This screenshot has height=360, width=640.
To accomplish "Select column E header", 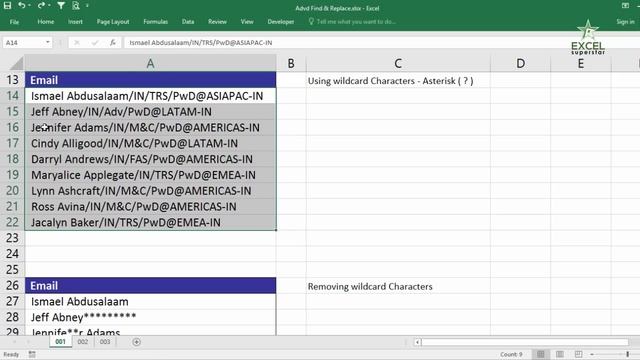I will tap(580, 64).
